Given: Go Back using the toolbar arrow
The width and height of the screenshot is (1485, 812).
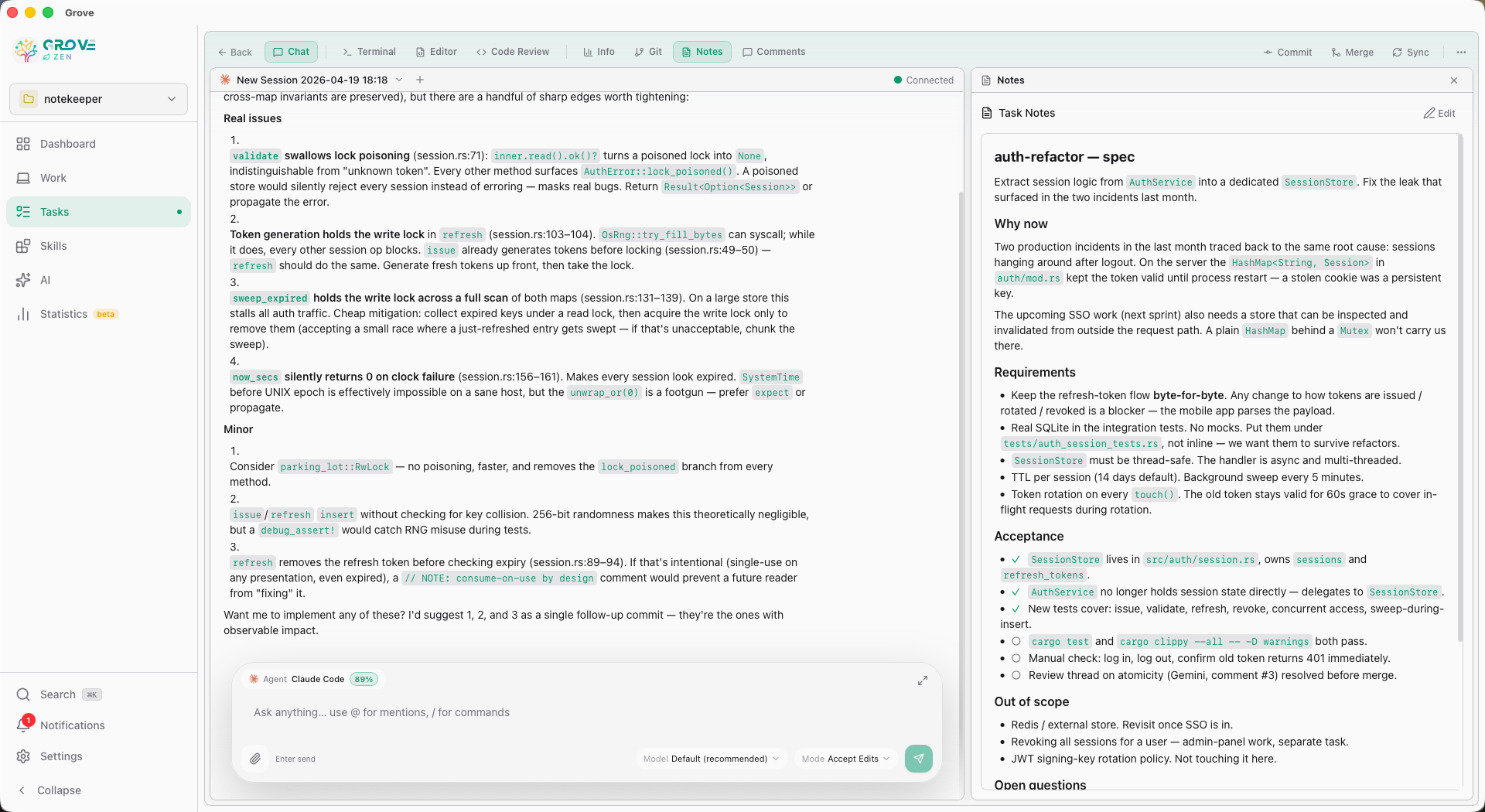Looking at the screenshot, I should [x=235, y=52].
